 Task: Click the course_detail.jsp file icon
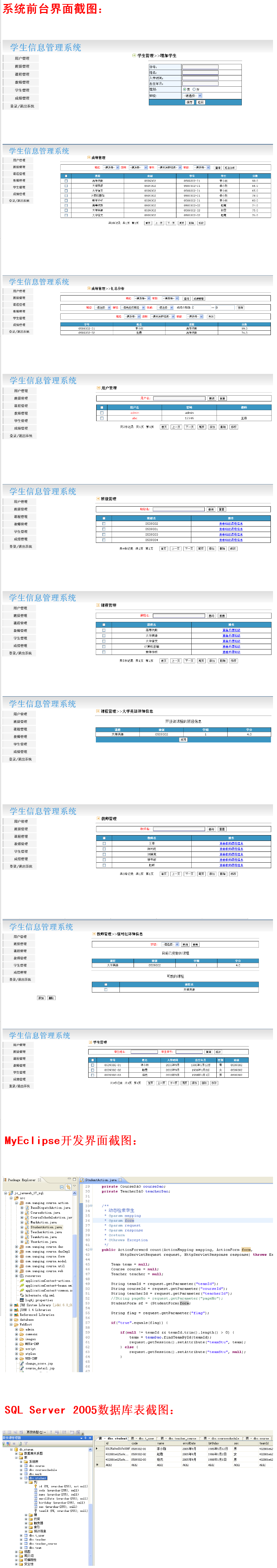(22, 1368)
